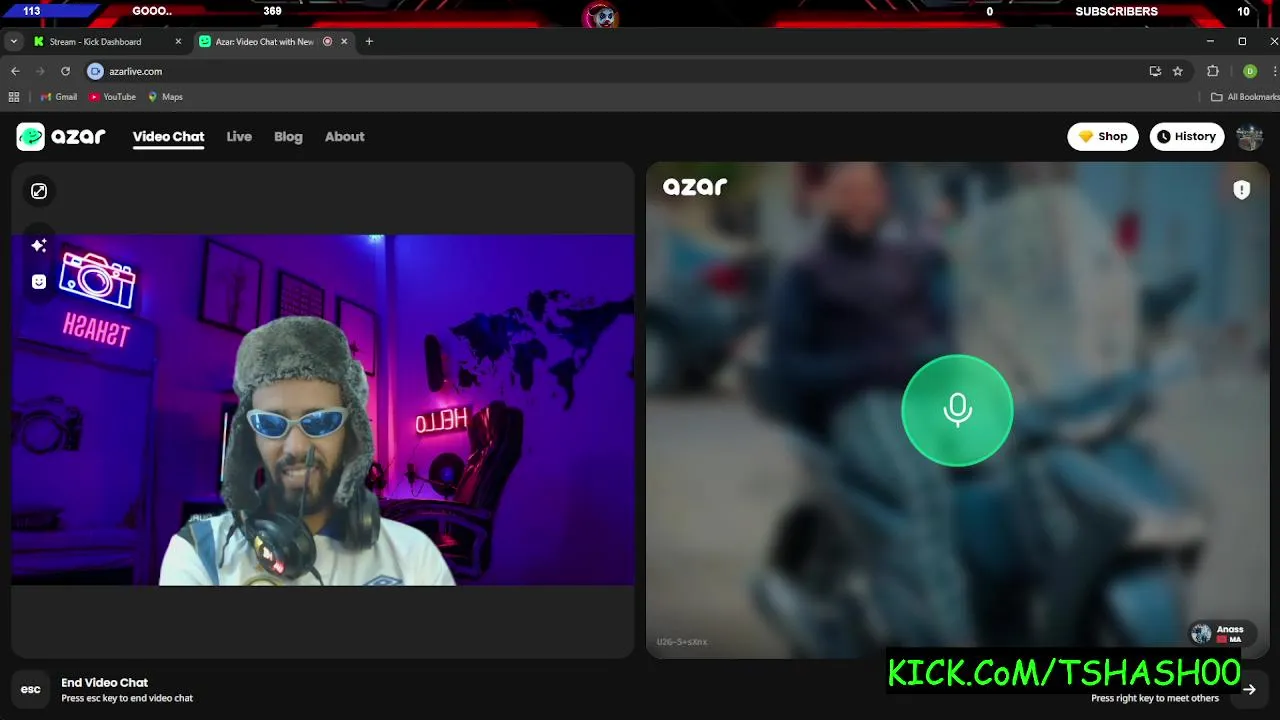Screen dimensions: 1280x720
Task: Open the tab search dropdown
Action: point(13,42)
